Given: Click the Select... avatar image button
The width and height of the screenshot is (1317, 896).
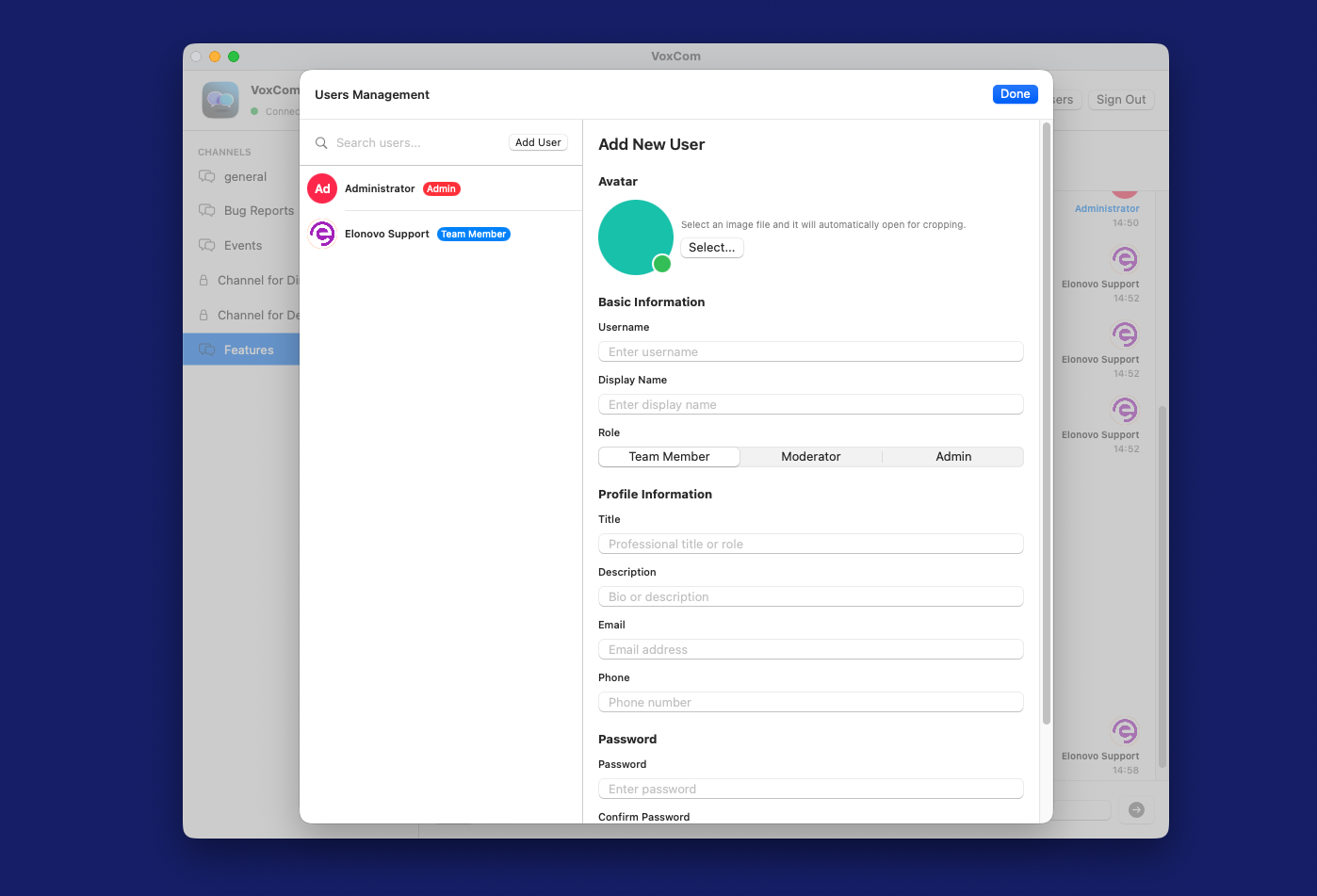Looking at the screenshot, I should tap(712, 248).
